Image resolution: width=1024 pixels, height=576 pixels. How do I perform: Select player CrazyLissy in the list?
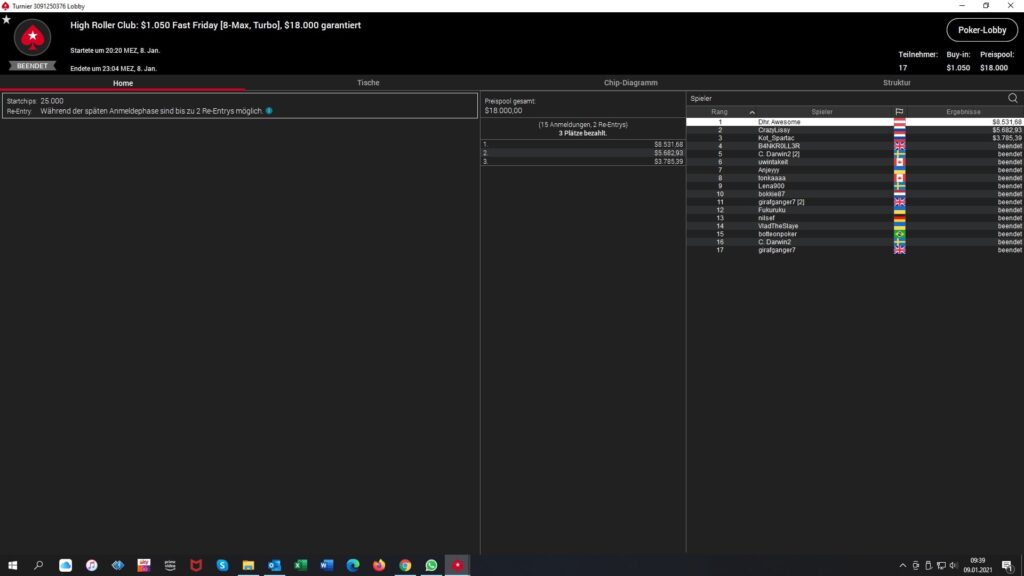tap(774, 130)
